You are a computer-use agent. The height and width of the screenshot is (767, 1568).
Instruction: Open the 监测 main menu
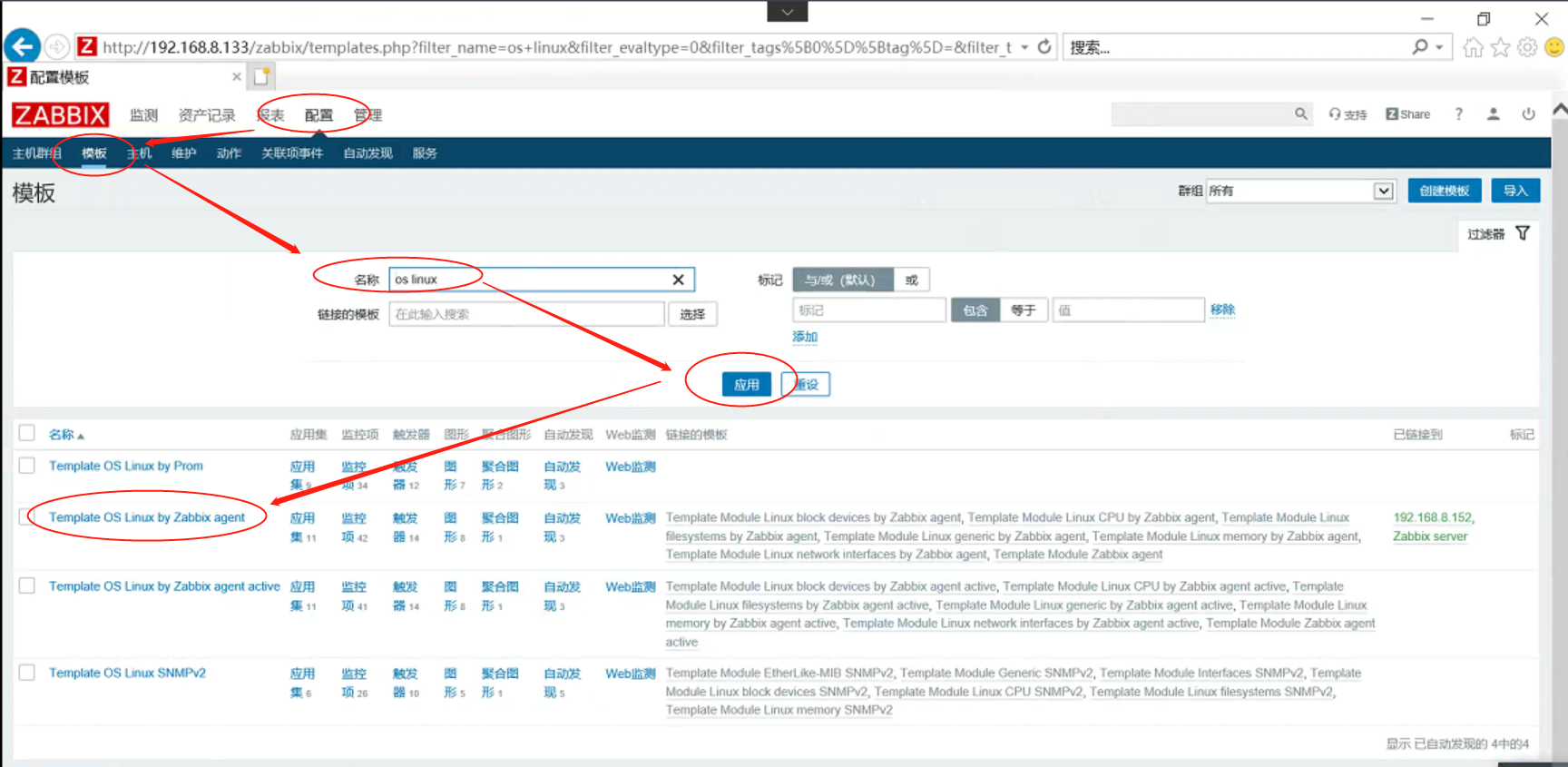pyautogui.click(x=143, y=115)
